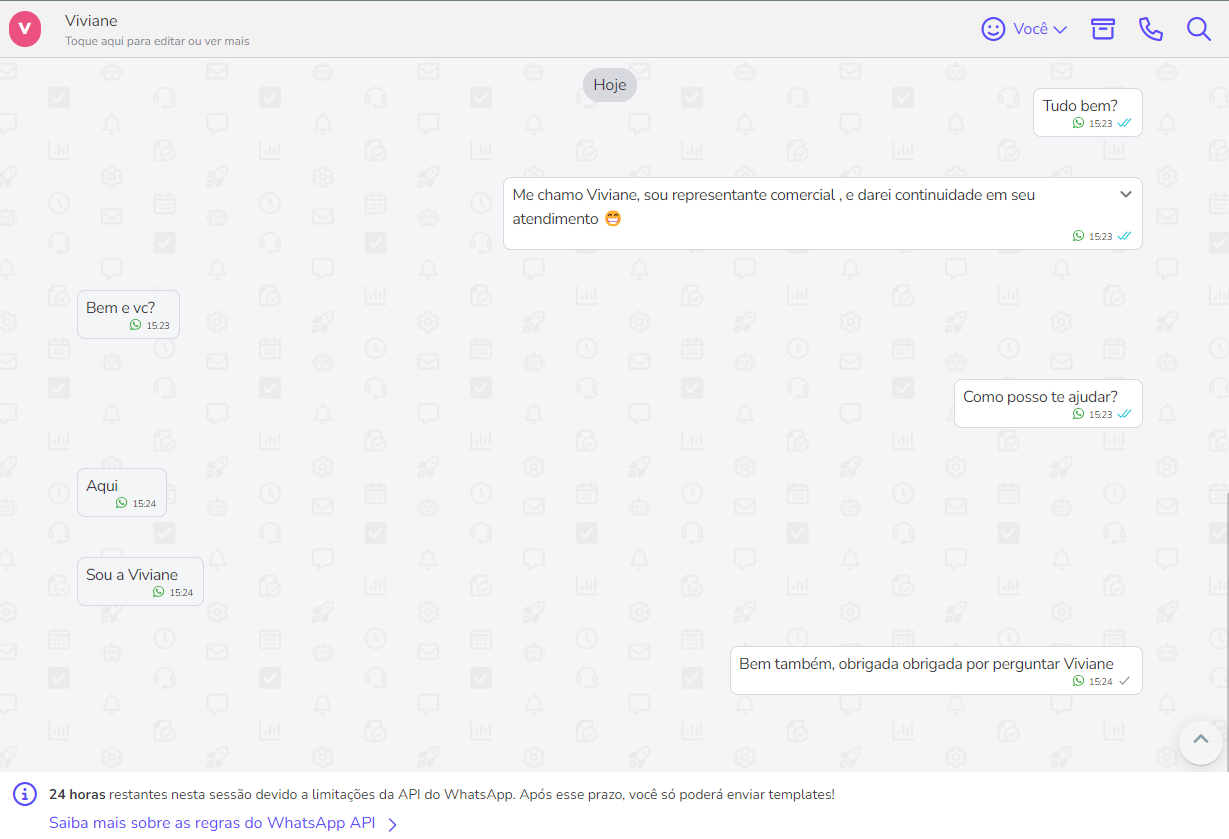1229x839 pixels.
Task: Click WhatsApp icon on "Bem e vc?" message
Action: [x=135, y=325]
